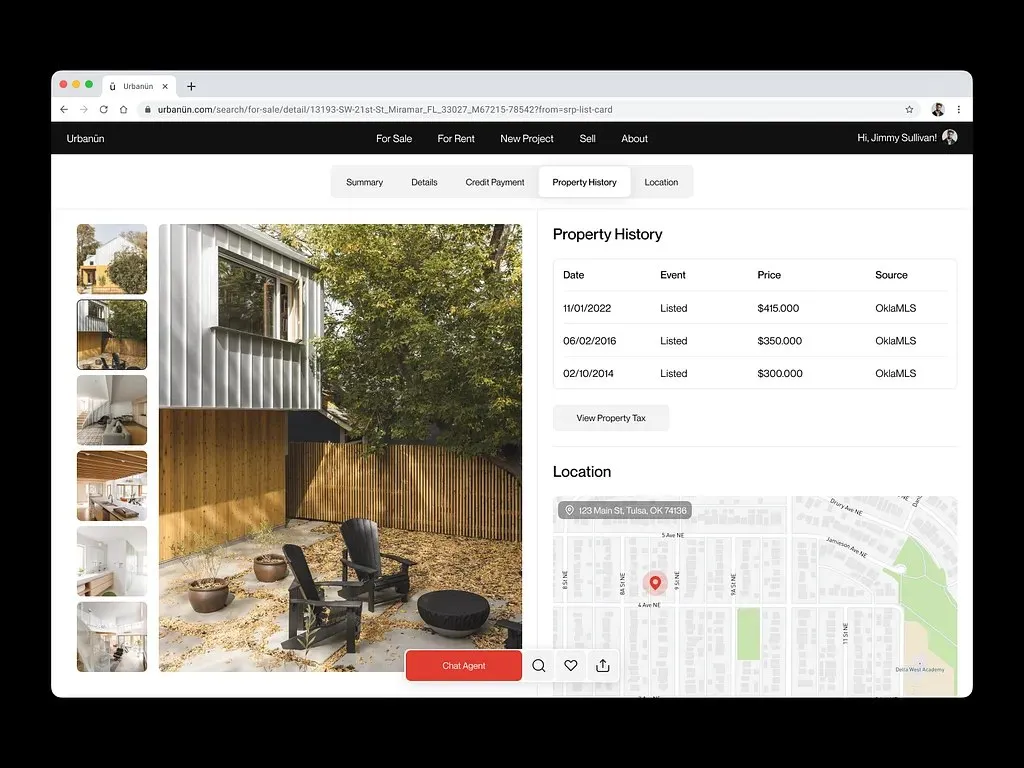This screenshot has width=1024, height=768.
Task: Click the $415.000 price cell
Action: coord(778,308)
